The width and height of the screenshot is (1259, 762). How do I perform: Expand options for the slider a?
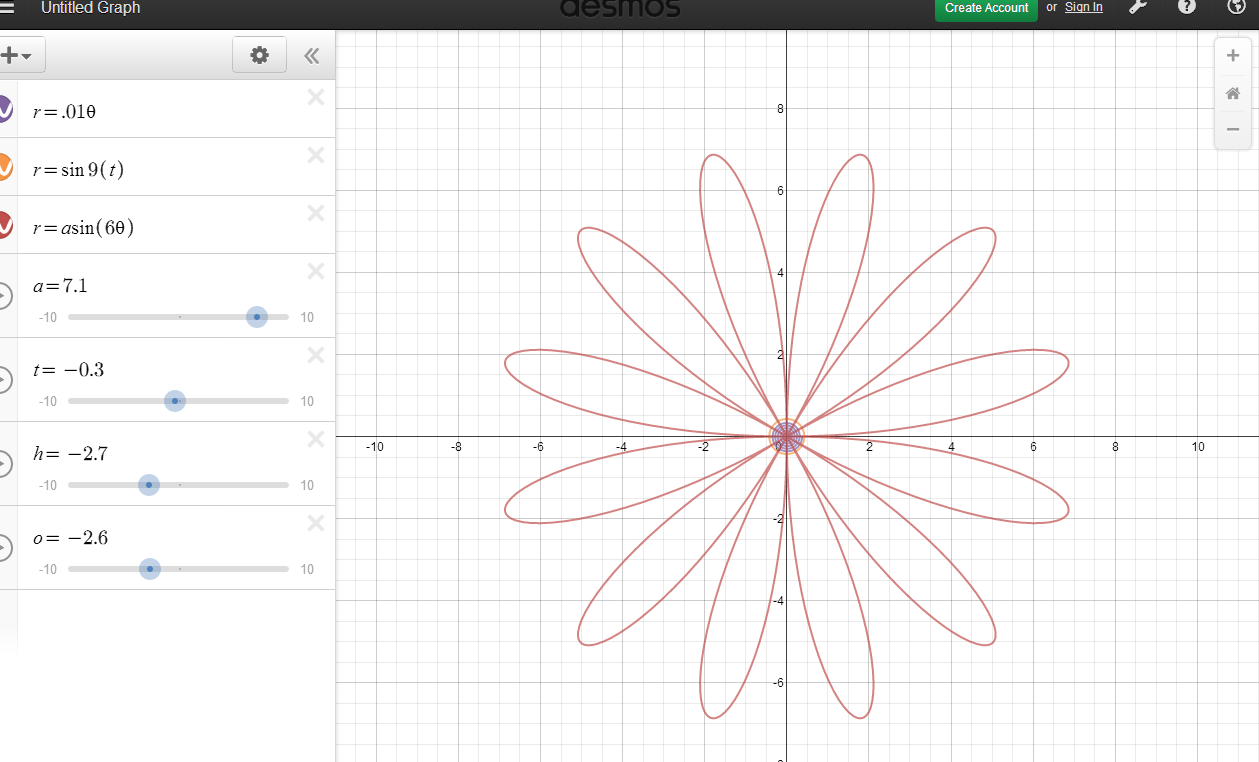[x=4, y=296]
